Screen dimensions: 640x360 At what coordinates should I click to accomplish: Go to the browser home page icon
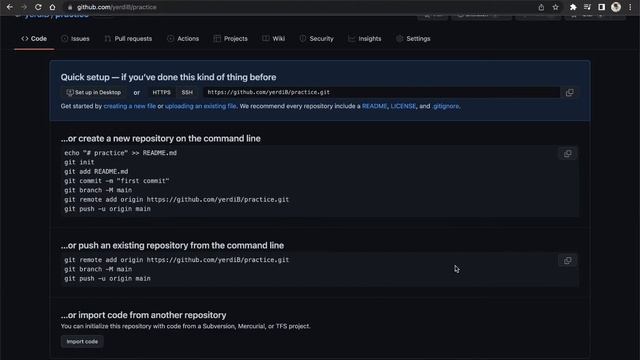(x=52, y=7)
